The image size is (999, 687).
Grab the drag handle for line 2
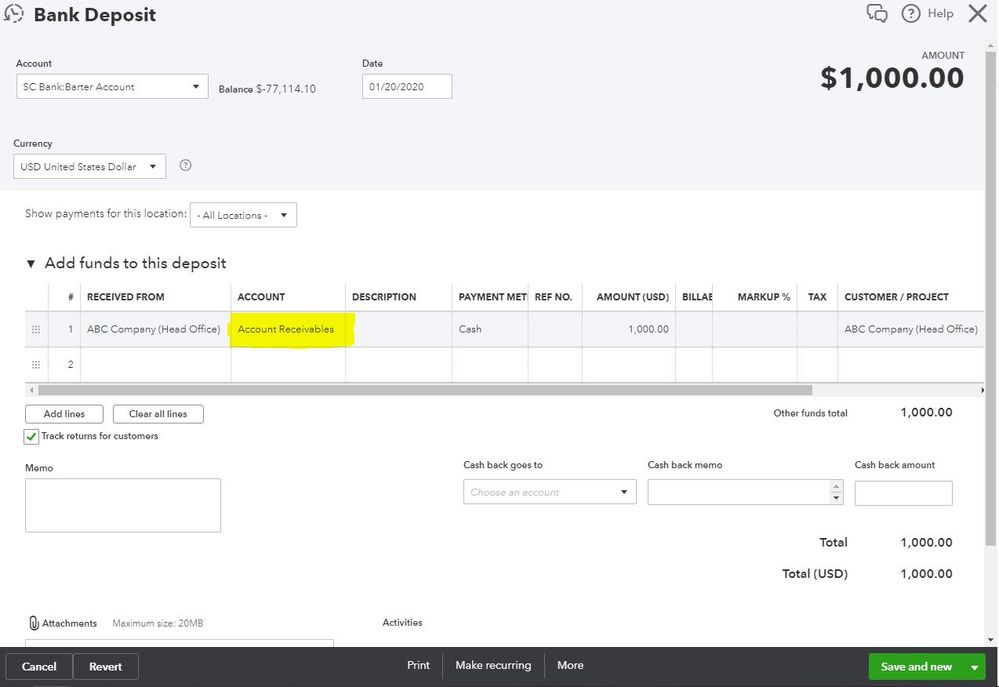point(36,365)
